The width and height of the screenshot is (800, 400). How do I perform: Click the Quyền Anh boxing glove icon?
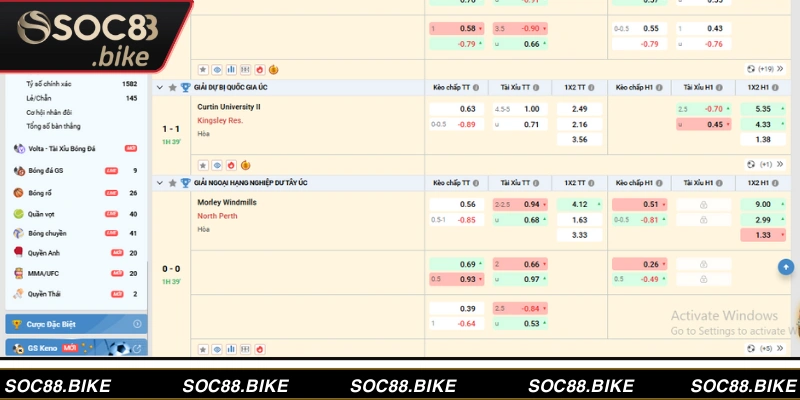coord(18,253)
